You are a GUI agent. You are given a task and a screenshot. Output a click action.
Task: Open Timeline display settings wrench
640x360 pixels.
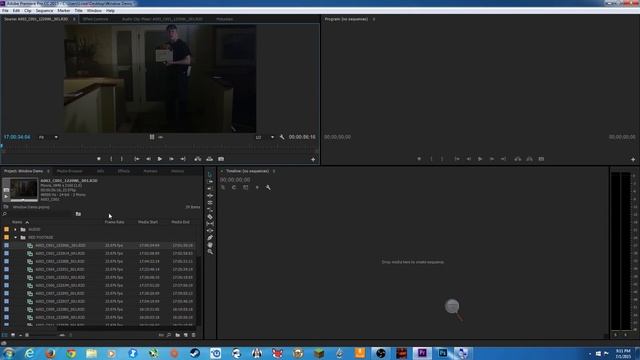pos(268,187)
